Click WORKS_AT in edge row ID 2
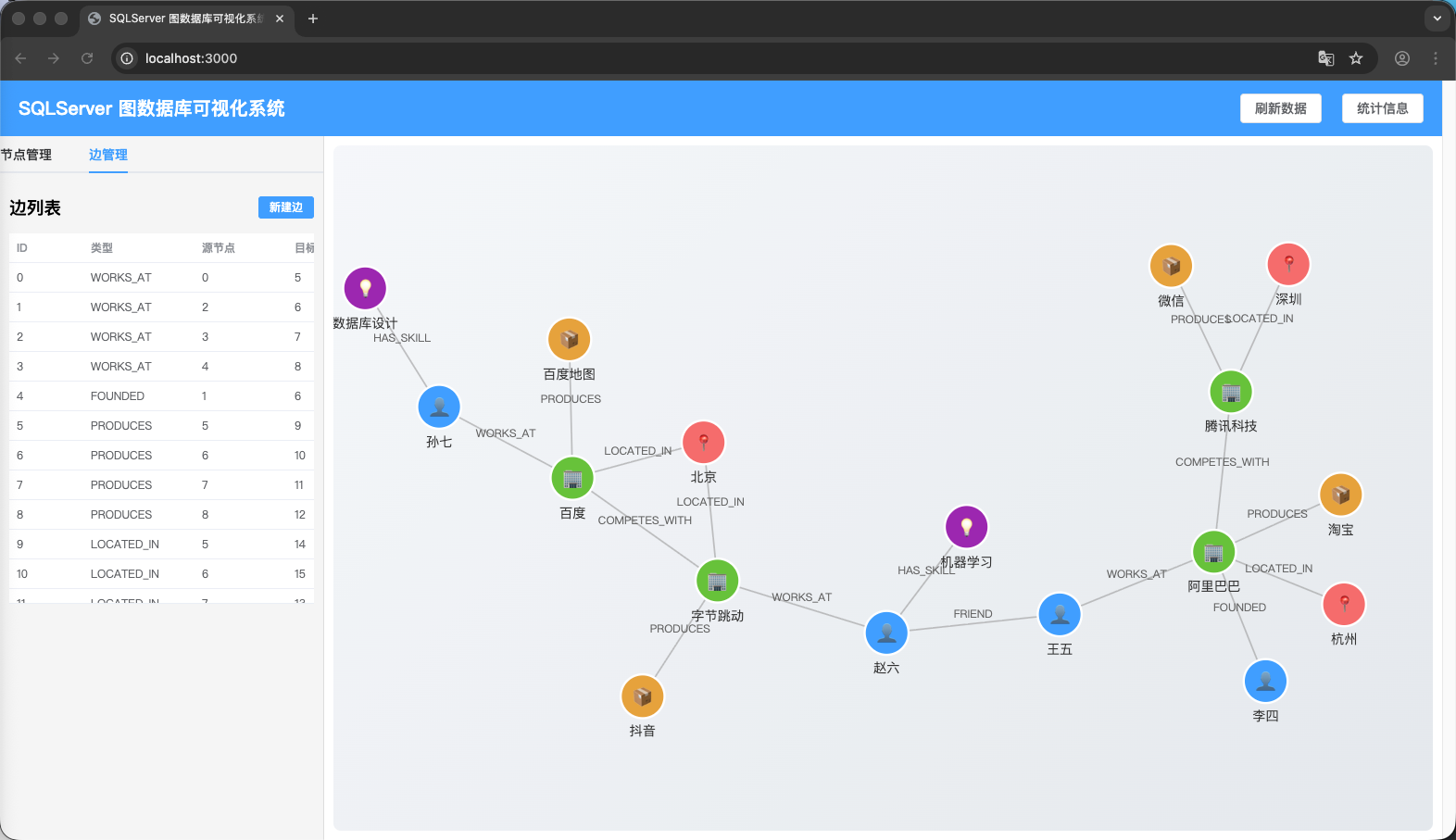The image size is (1456, 840). click(x=121, y=337)
